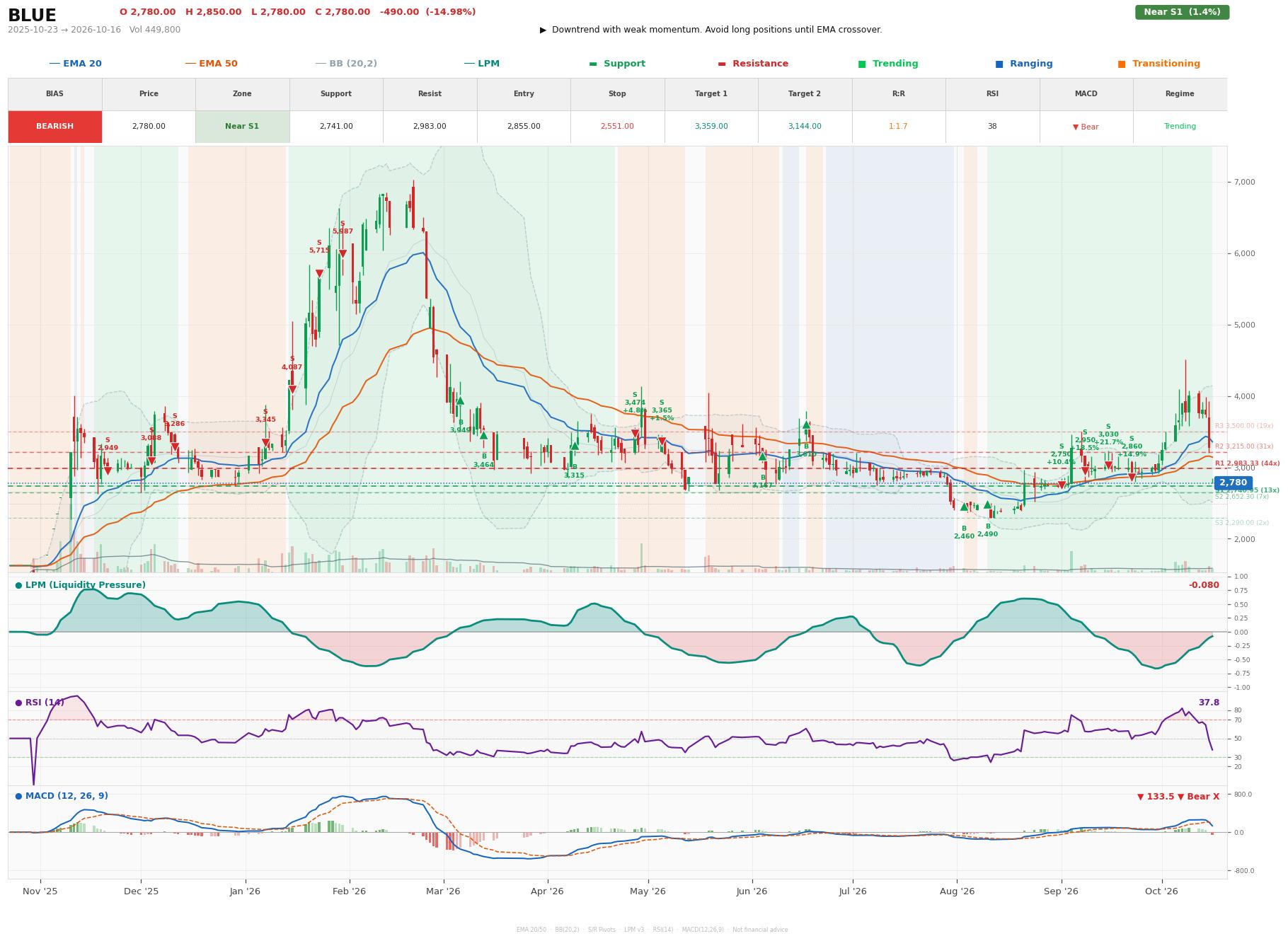Click the Mar '26 date axis label

(x=443, y=891)
